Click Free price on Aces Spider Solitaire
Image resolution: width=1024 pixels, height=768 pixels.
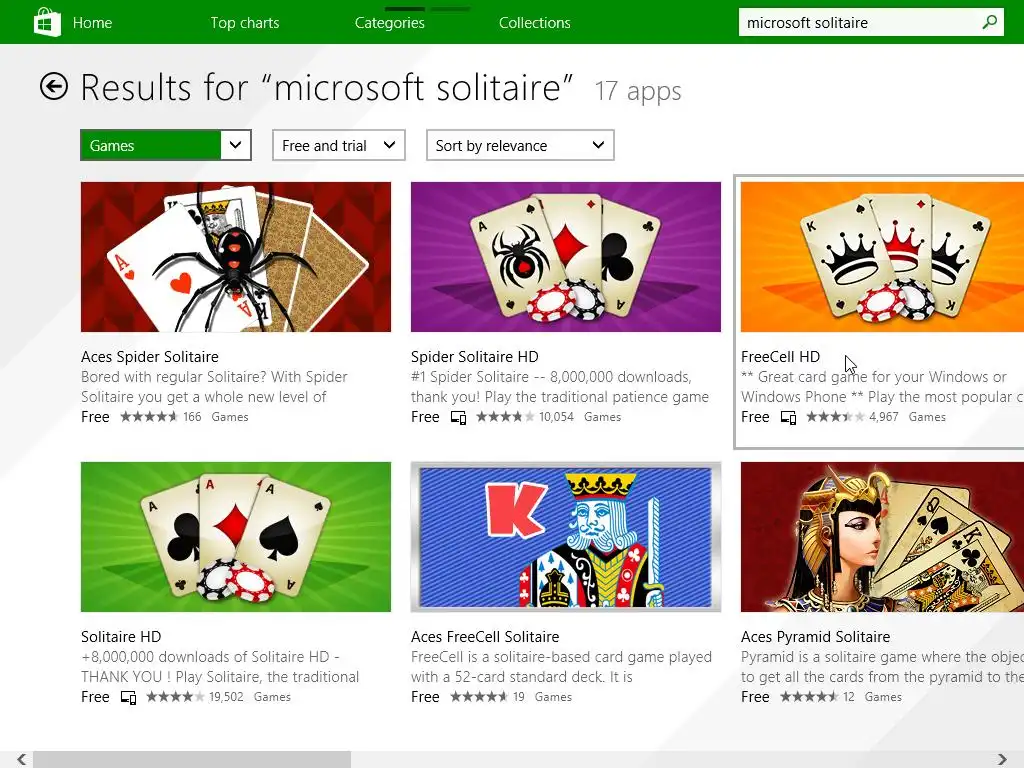[x=95, y=417]
